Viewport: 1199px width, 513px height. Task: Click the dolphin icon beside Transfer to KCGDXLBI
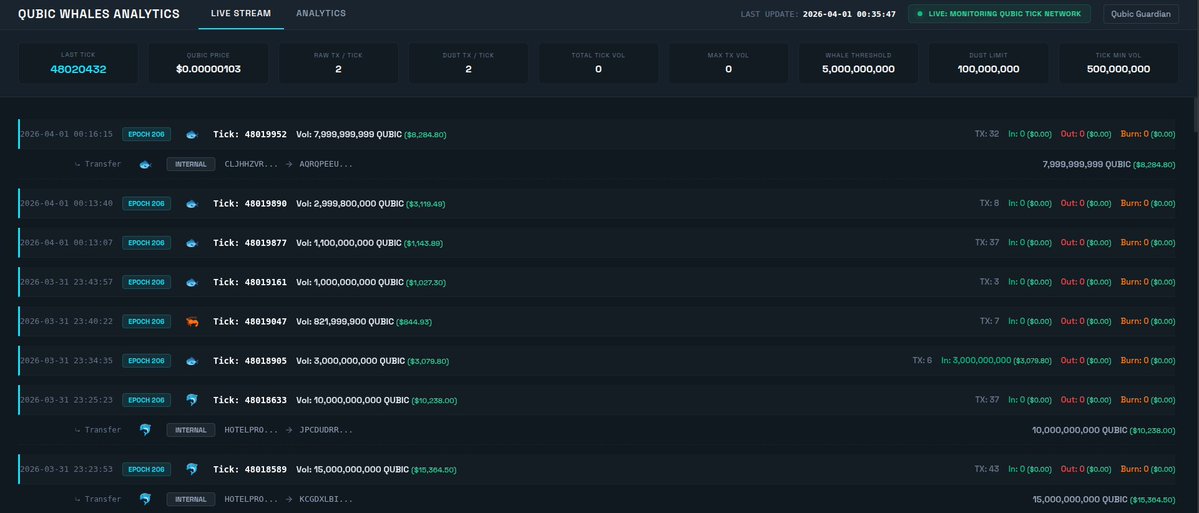pos(145,499)
